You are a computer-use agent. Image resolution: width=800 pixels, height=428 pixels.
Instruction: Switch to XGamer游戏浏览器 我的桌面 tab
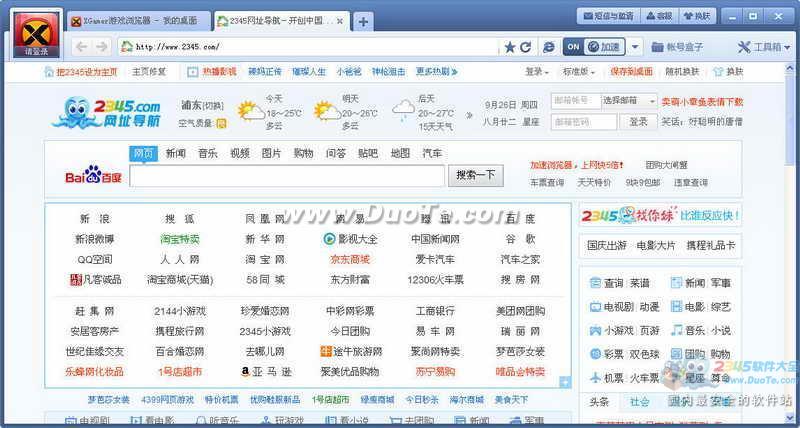tap(137, 21)
